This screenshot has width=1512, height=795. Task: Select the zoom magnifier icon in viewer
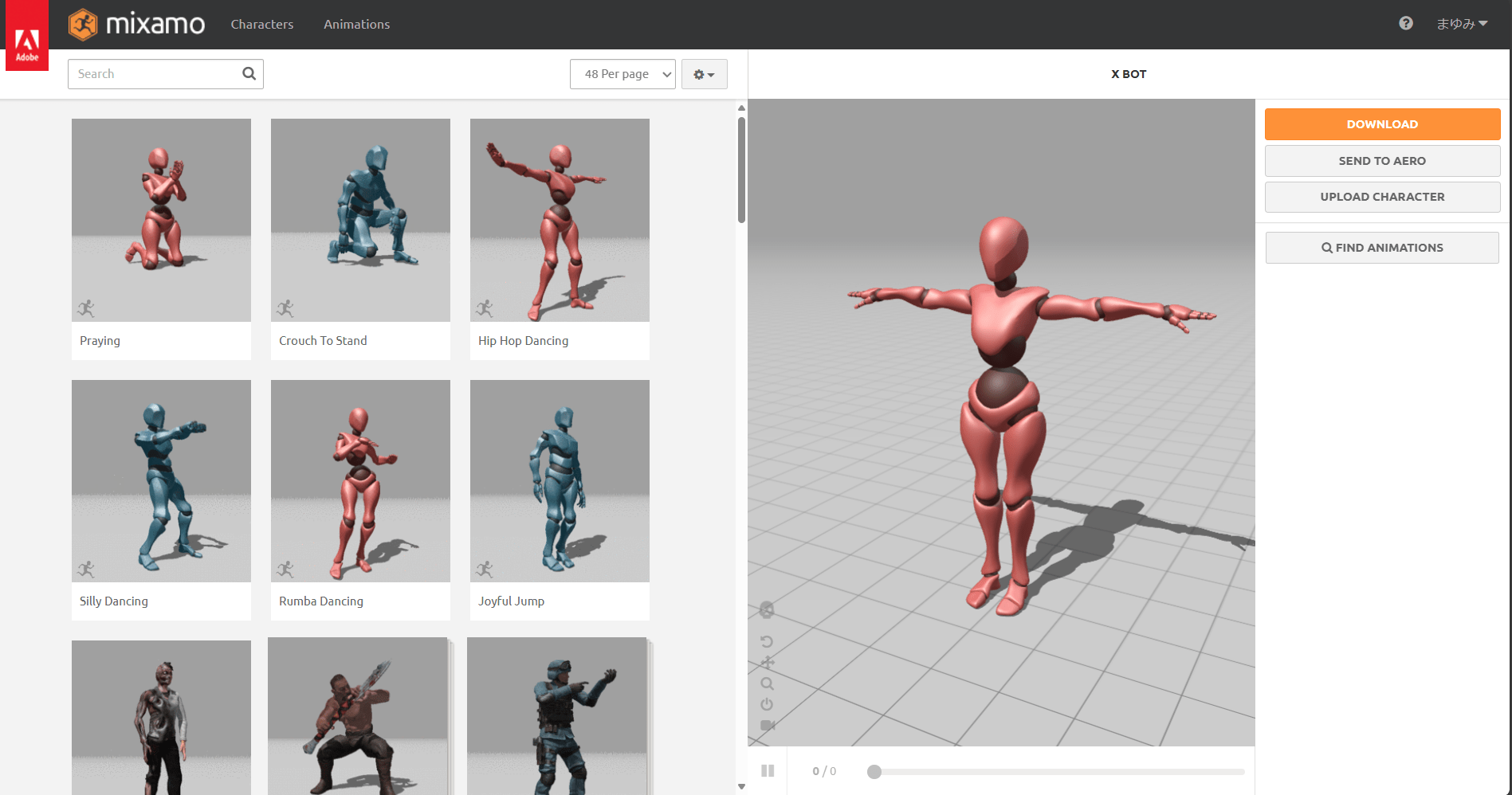click(x=767, y=683)
